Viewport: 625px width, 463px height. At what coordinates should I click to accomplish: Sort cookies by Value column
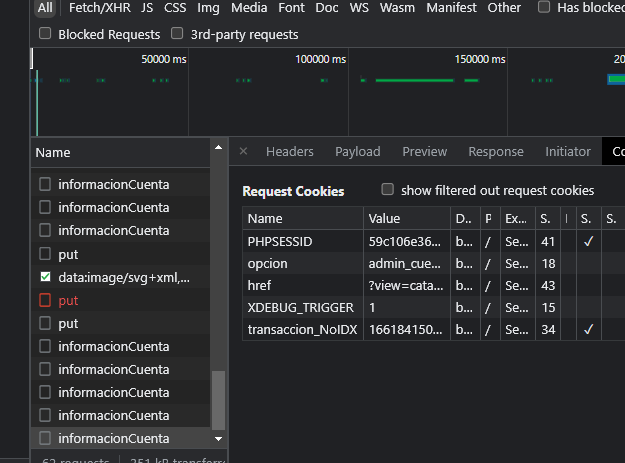click(x=407, y=218)
